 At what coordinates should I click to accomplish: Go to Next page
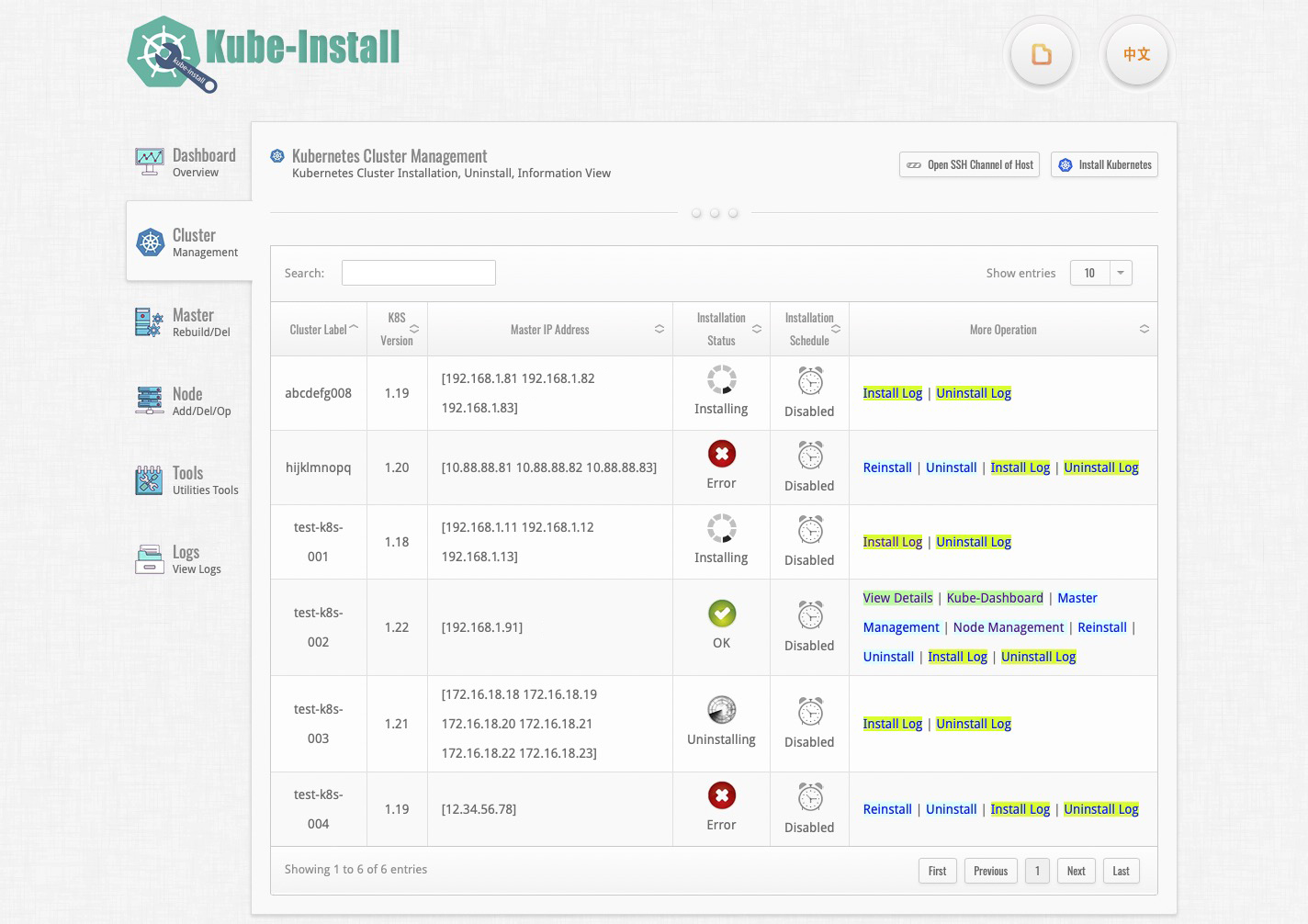(x=1077, y=871)
